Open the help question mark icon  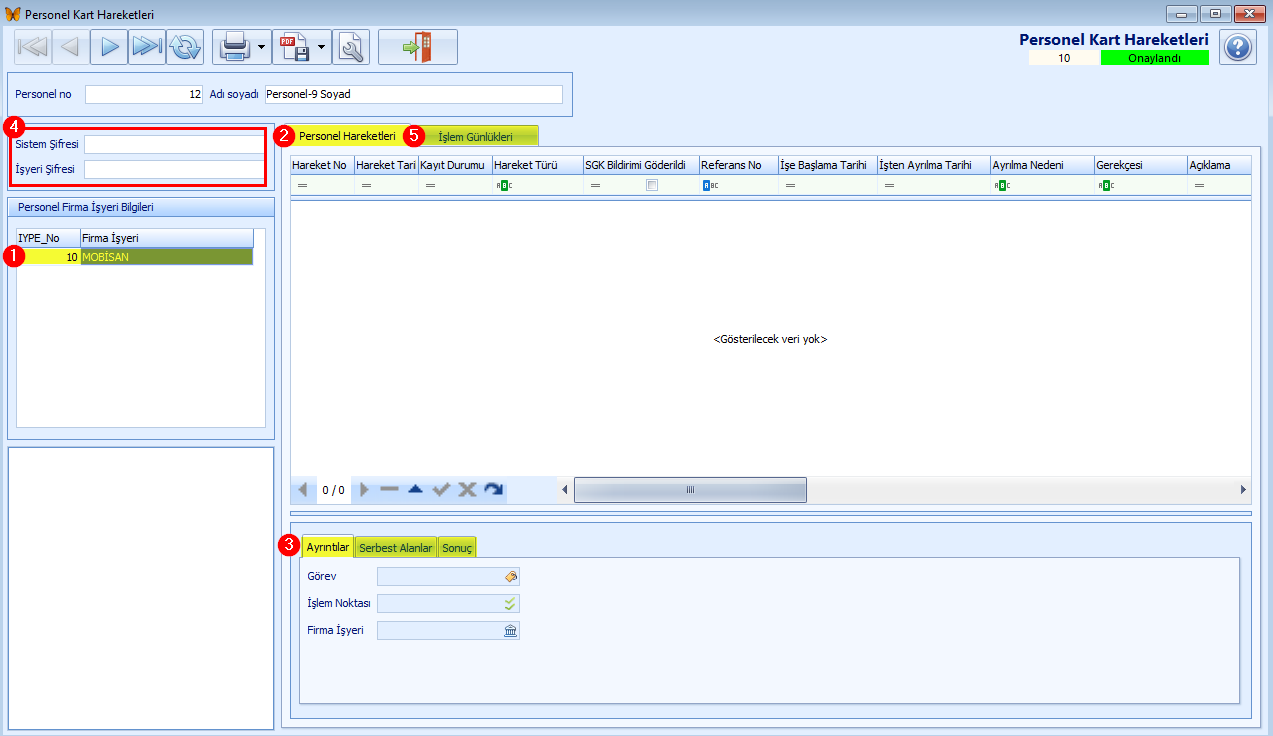click(1237, 47)
